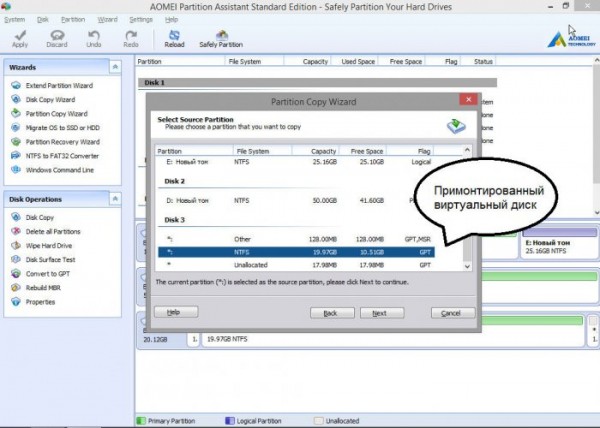Click the Rebuild MBR icon

tap(16, 288)
